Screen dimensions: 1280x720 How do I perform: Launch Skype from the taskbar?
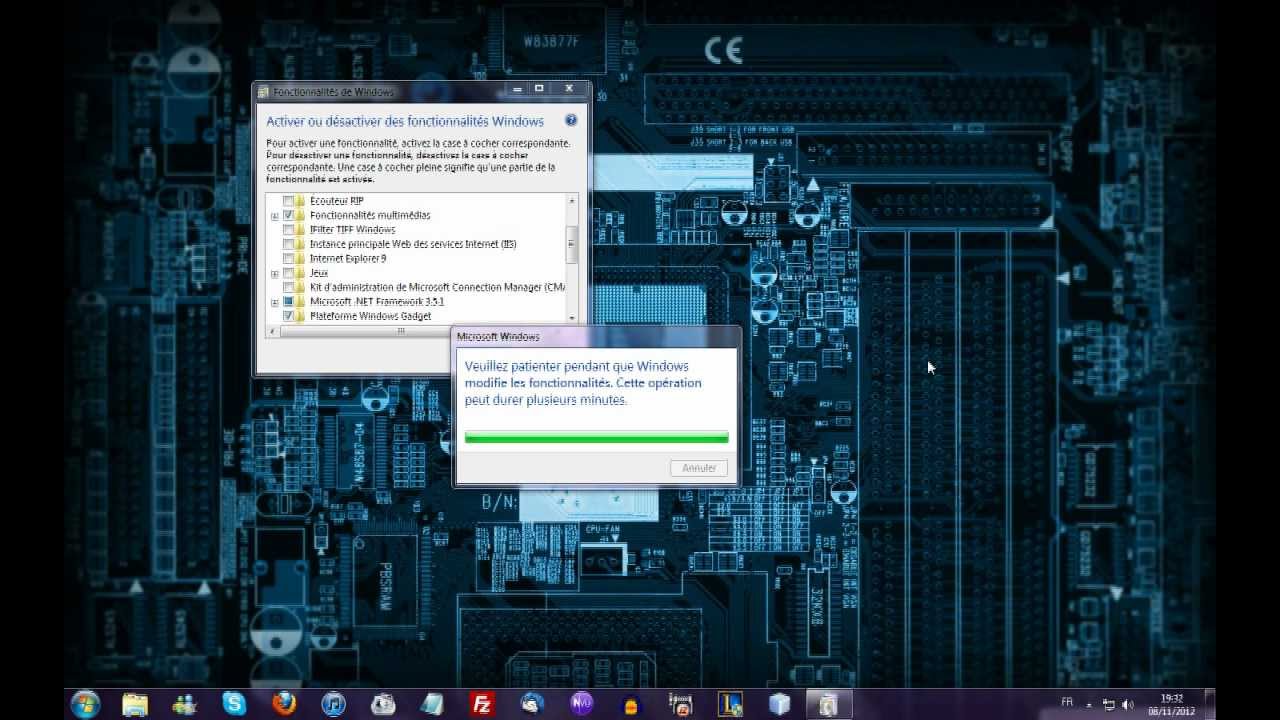tap(234, 704)
